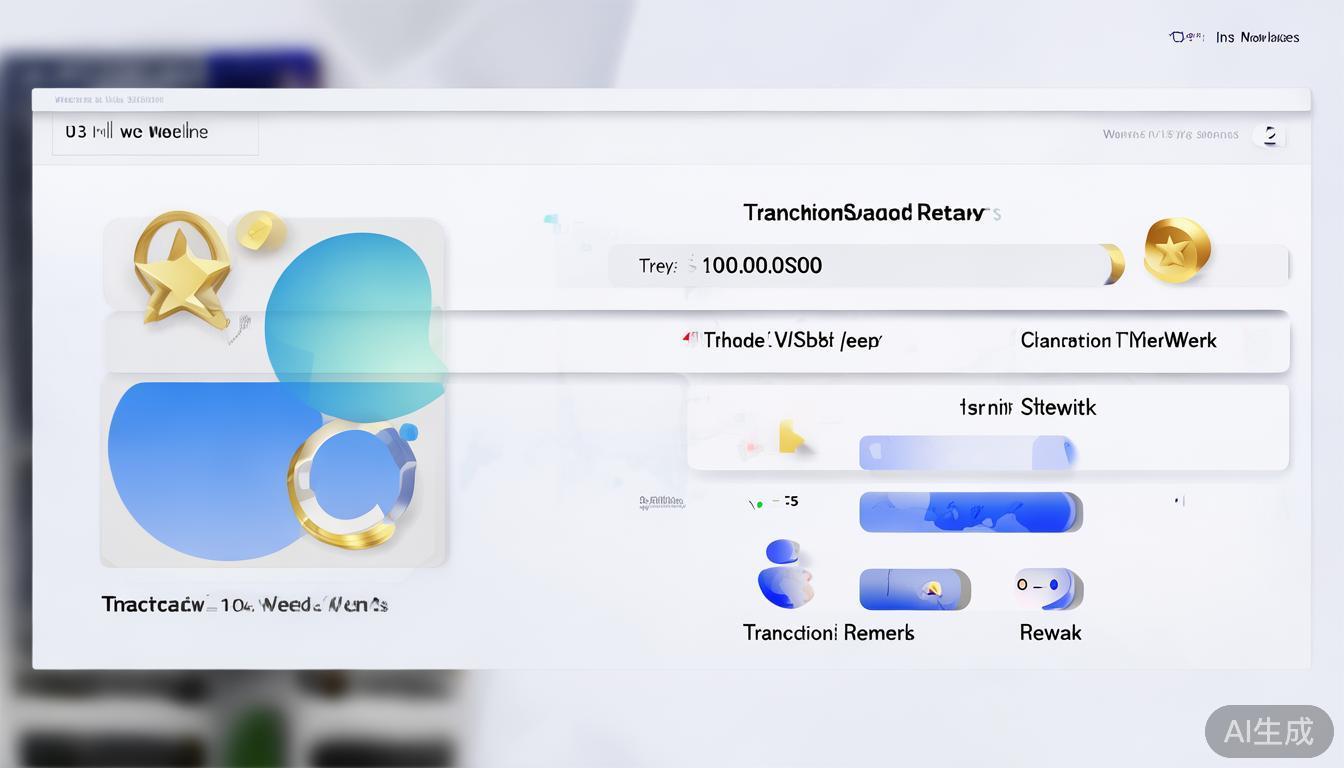This screenshot has height=768, width=1344.
Task: Click the icon beside Ins Nowlaces
Action: point(1185,37)
